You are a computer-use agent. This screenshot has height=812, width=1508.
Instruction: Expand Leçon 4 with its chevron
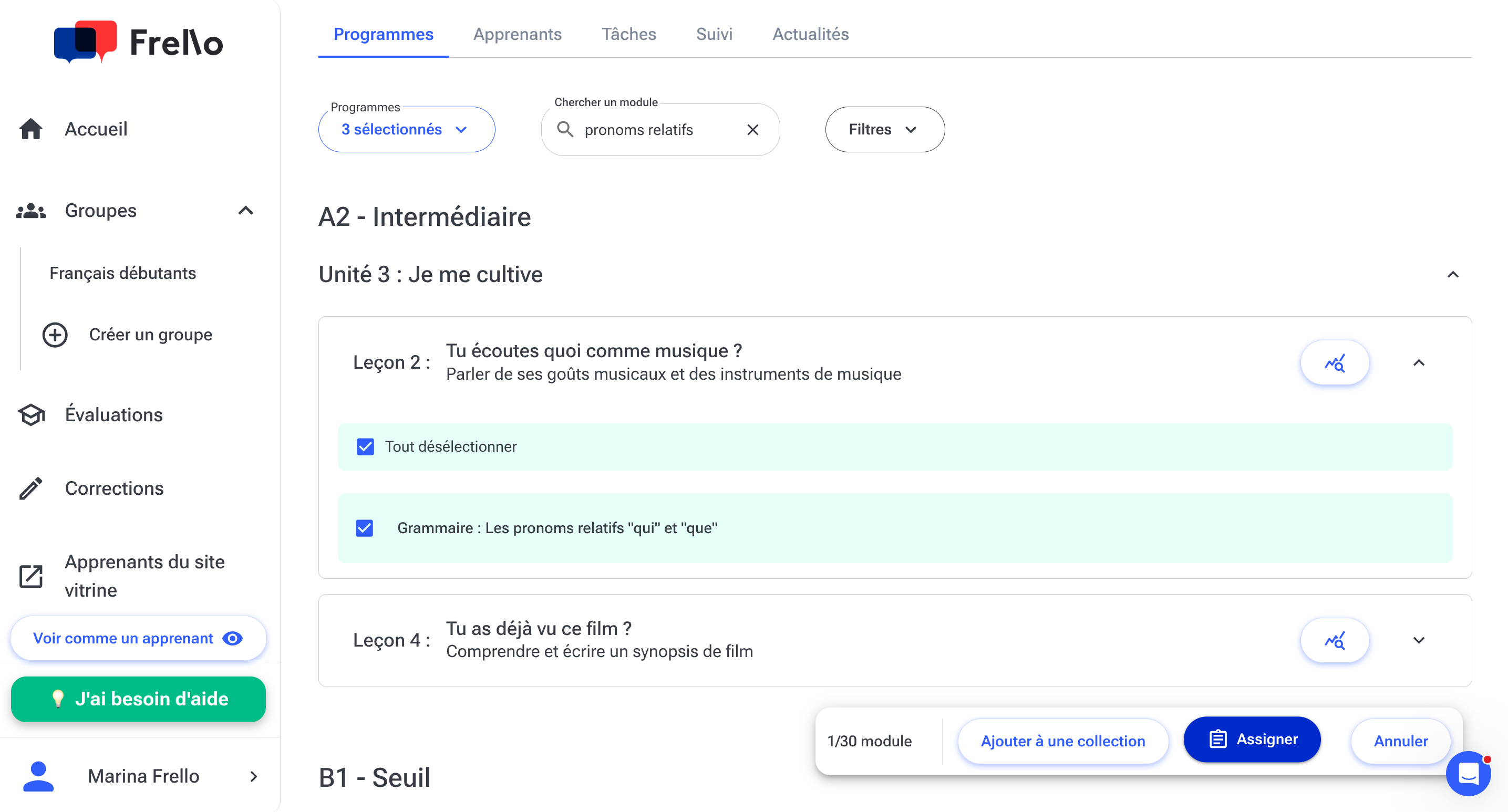click(1419, 641)
